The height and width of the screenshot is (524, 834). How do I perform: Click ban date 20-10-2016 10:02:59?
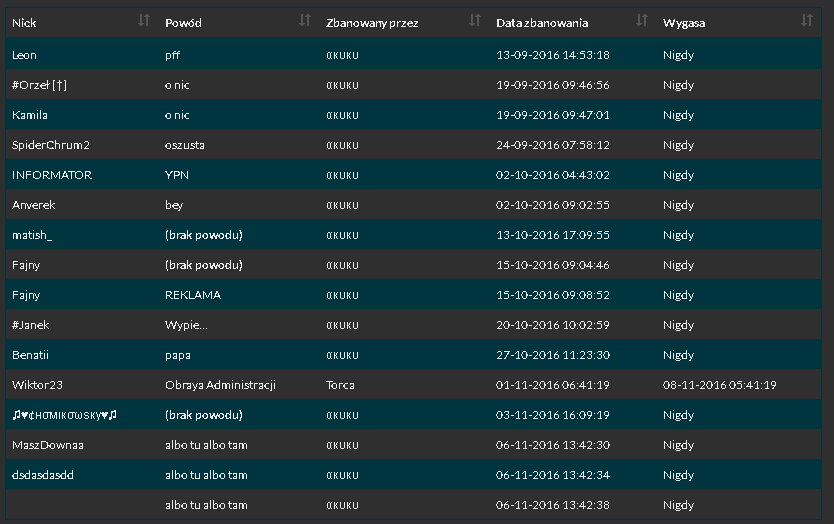click(553, 325)
